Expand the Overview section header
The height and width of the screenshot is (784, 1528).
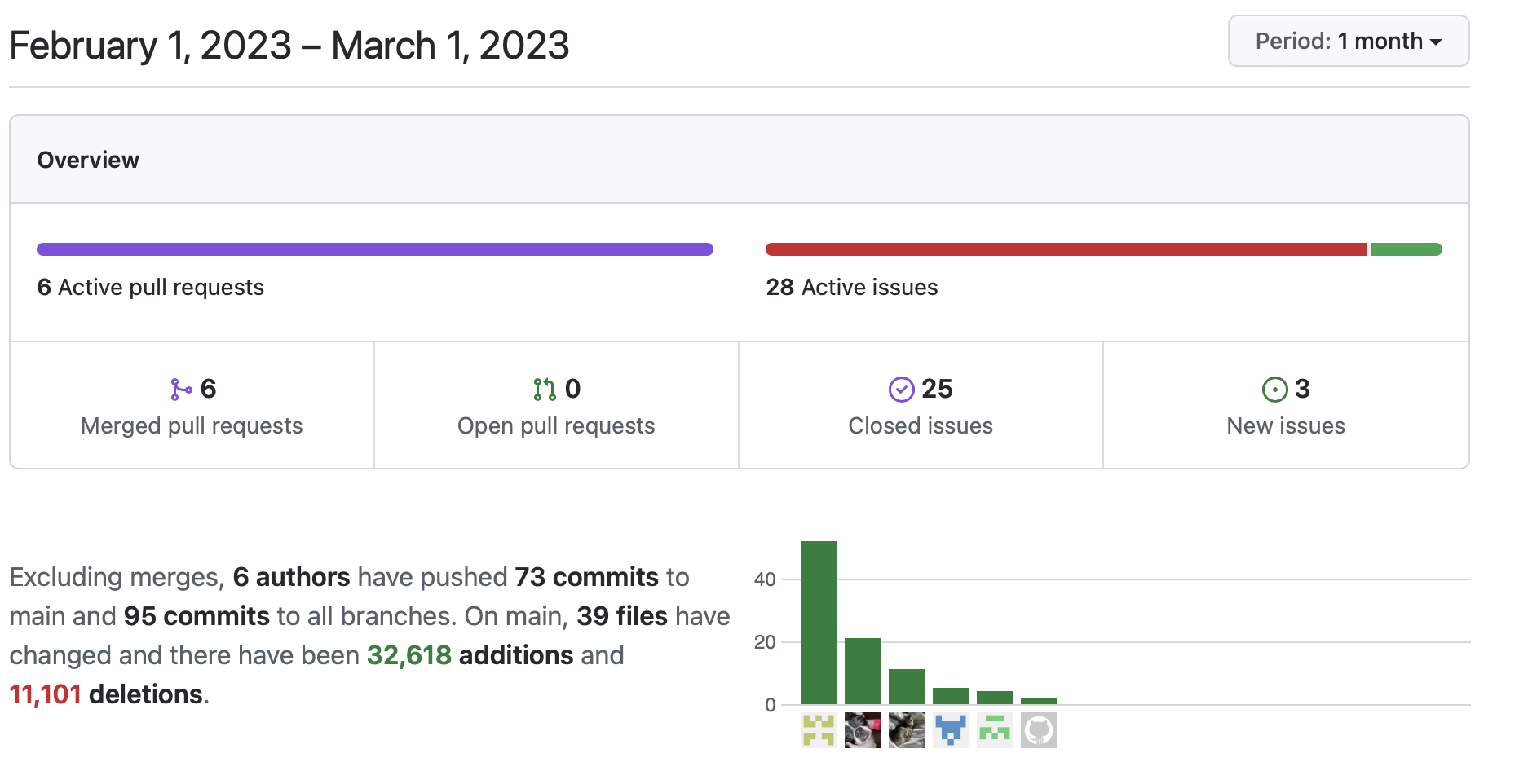[87, 160]
